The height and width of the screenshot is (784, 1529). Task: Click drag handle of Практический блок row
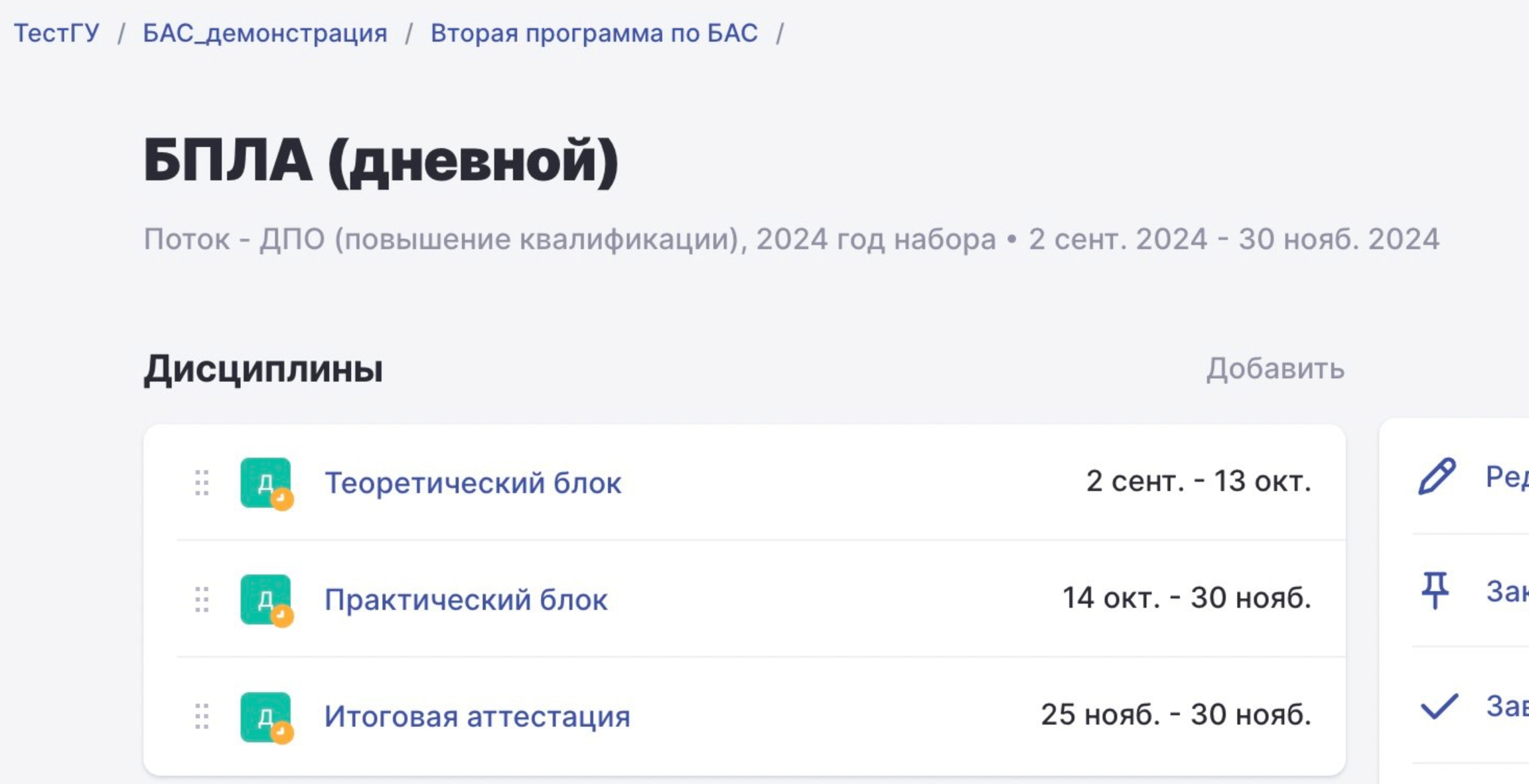202,600
